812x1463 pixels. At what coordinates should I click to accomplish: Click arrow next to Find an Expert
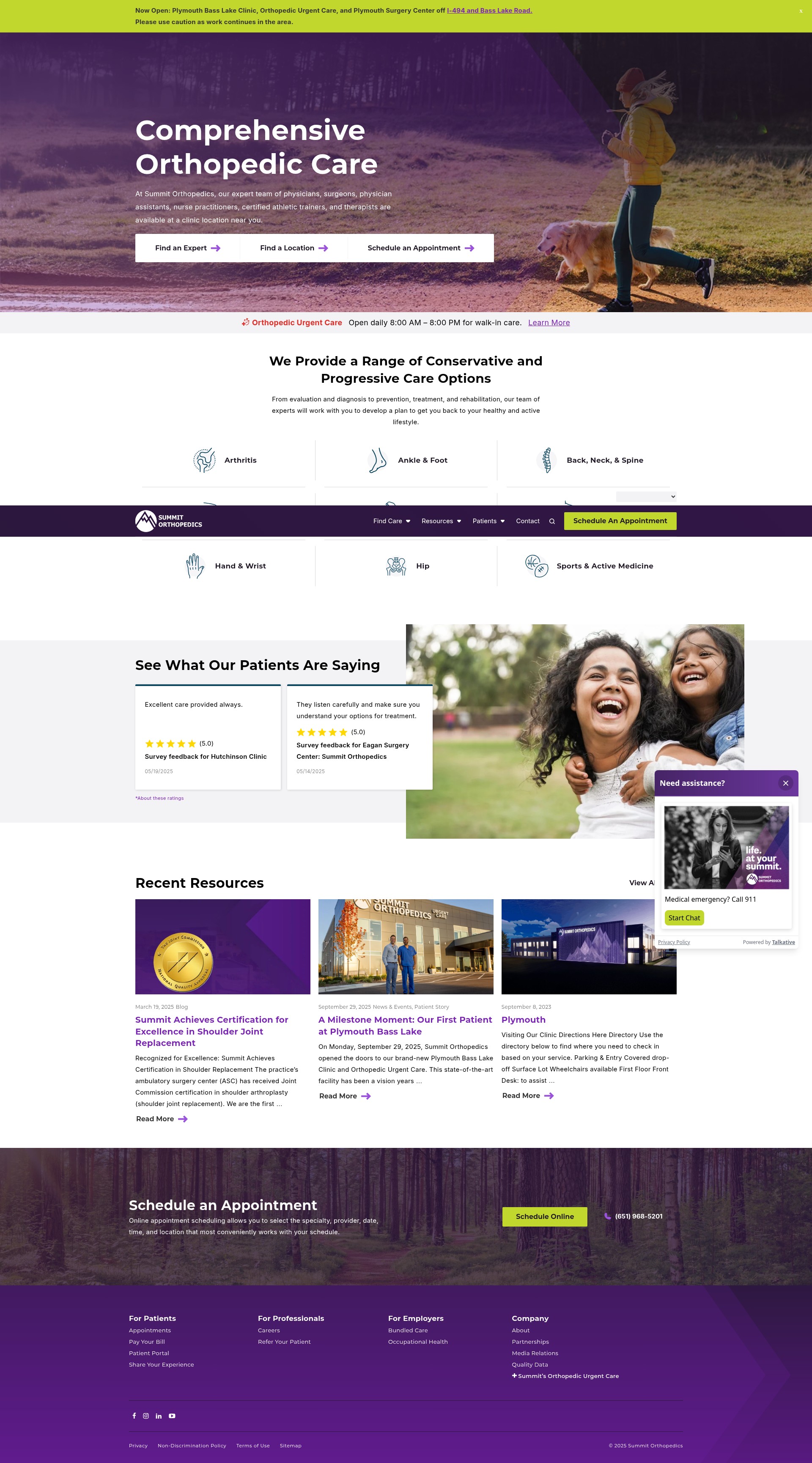point(216,248)
